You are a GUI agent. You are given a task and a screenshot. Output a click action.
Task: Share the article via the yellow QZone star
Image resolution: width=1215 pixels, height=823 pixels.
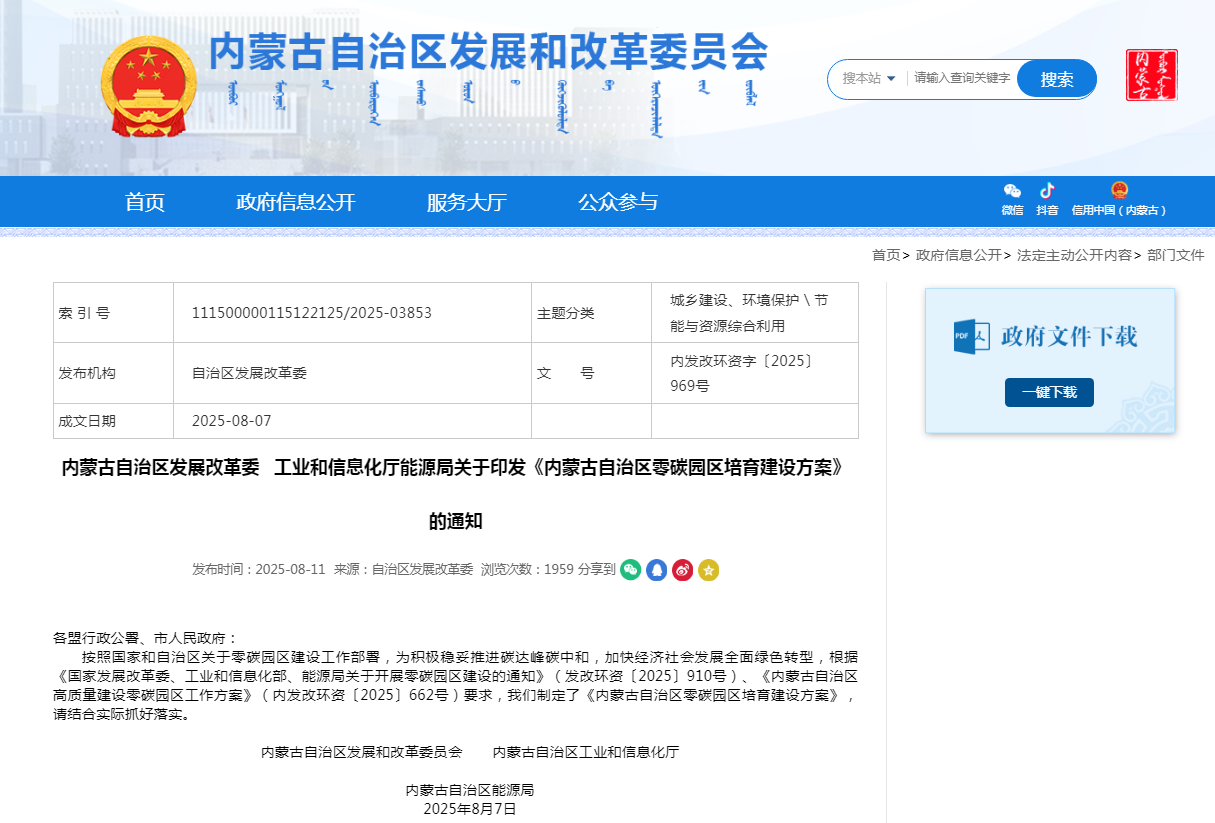click(709, 570)
